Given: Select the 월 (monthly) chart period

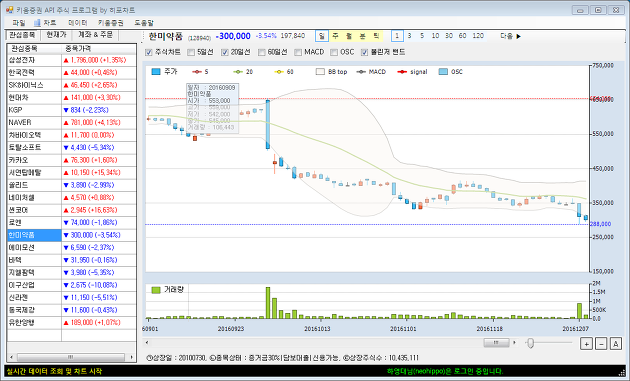Looking at the screenshot, I should [x=349, y=36].
